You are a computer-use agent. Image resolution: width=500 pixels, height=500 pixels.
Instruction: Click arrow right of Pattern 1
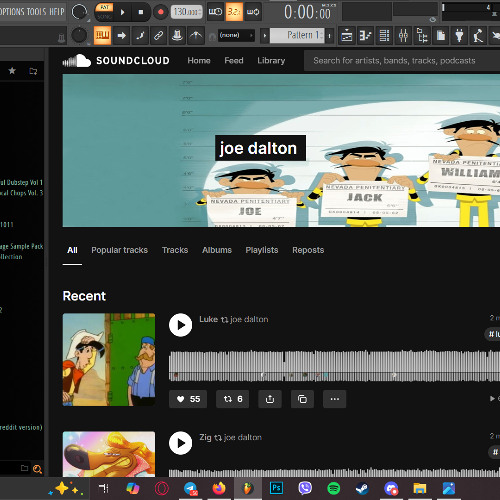[329, 35]
